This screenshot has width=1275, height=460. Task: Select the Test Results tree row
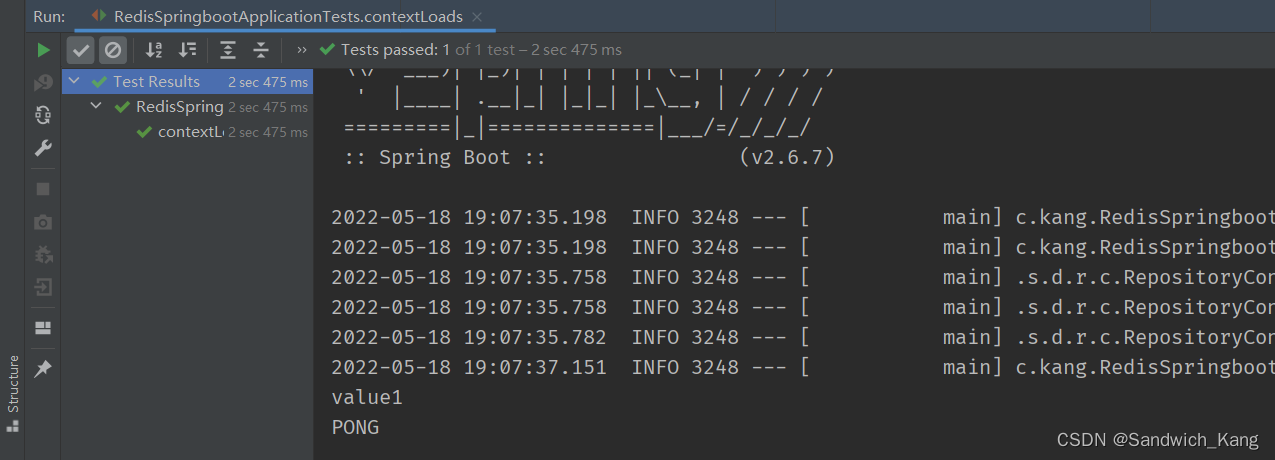(187, 82)
